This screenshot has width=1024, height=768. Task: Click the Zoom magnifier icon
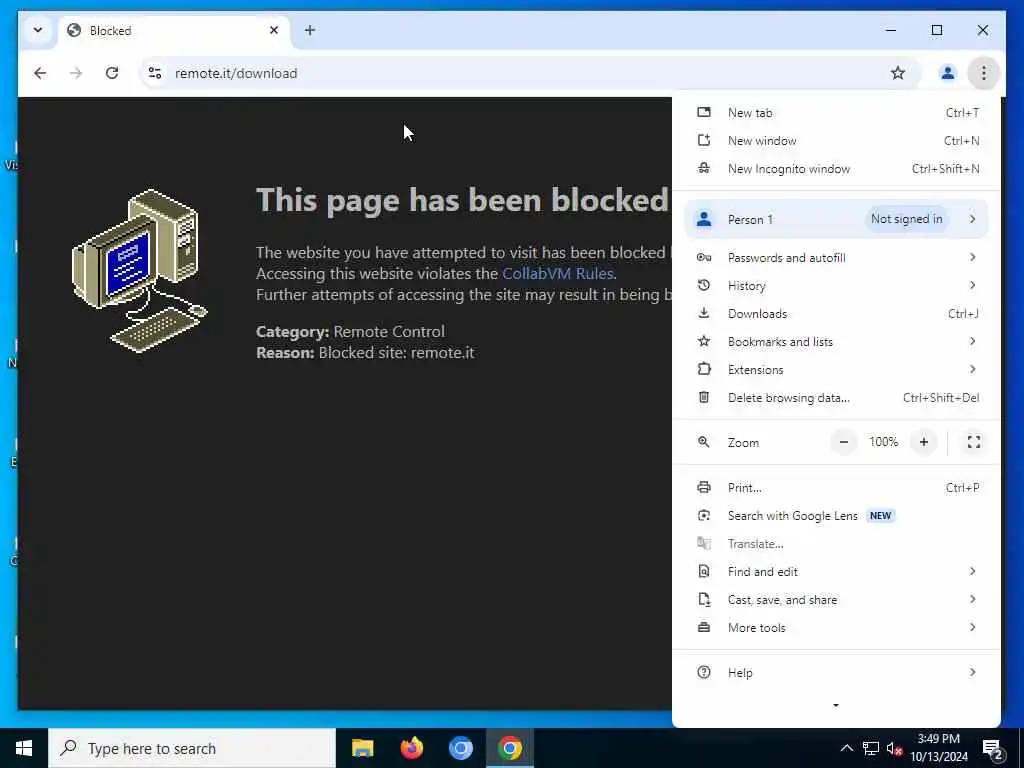[x=703, y=442]
